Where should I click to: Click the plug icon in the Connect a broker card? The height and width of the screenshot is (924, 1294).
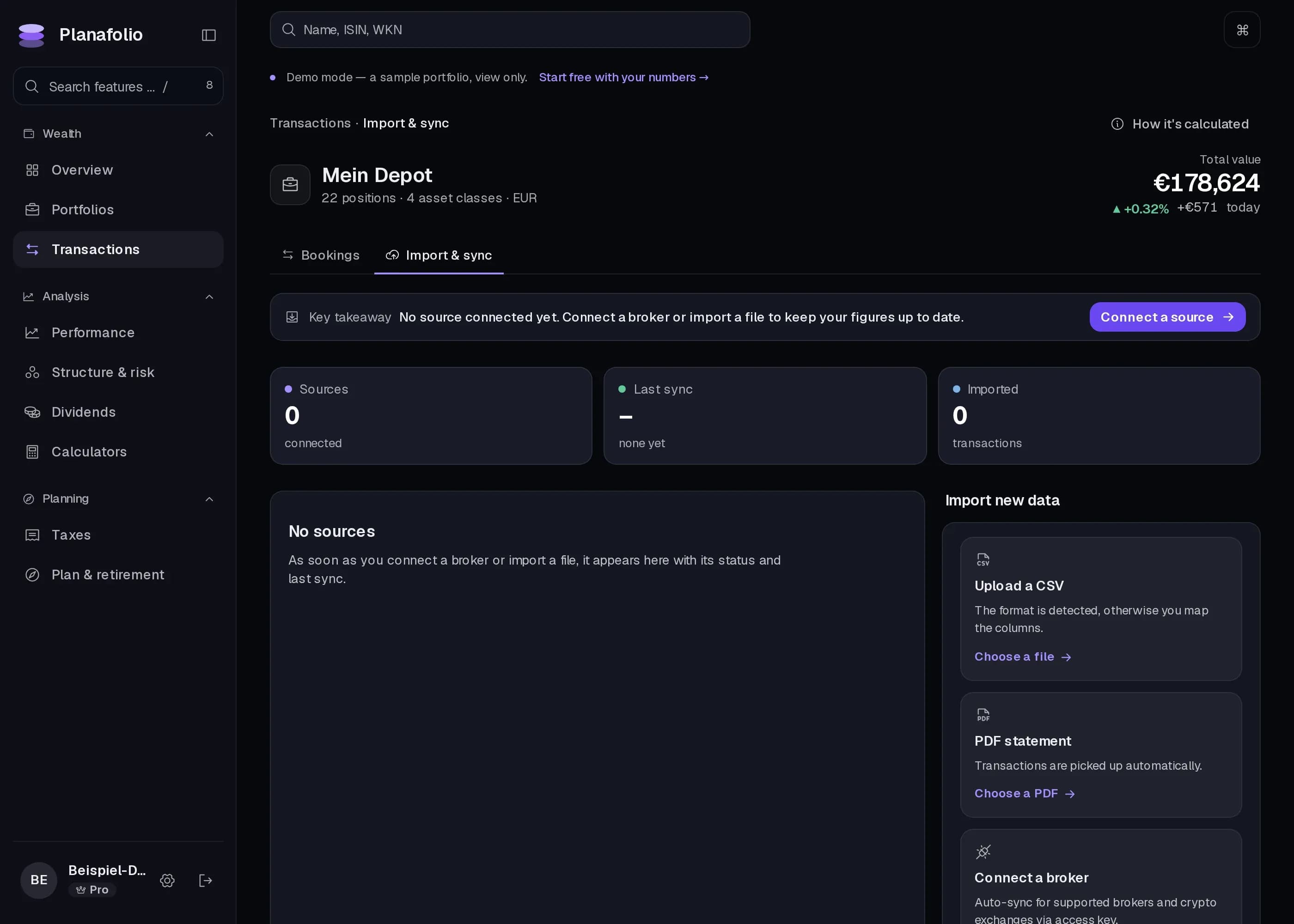click(x=983, y=852)
